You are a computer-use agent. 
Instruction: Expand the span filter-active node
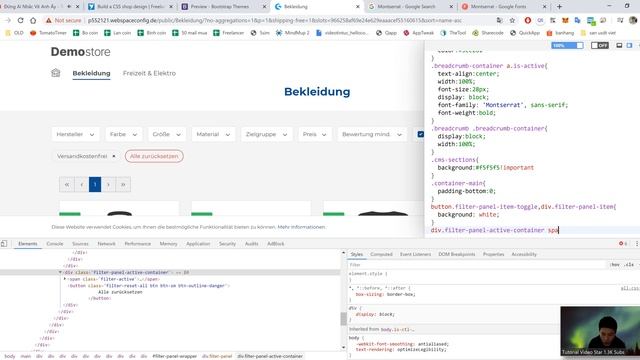65,279
